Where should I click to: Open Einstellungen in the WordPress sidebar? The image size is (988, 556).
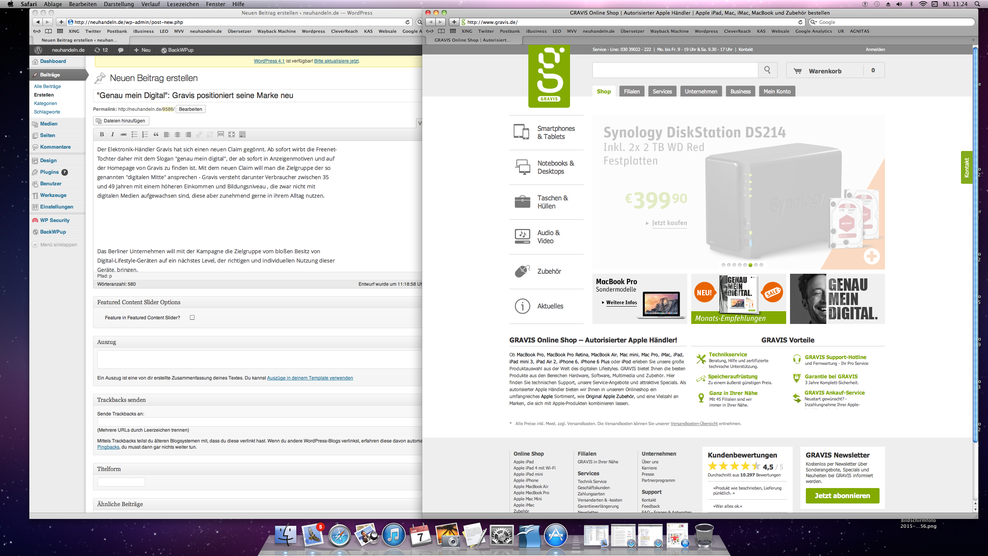click(x=57, y=207)
